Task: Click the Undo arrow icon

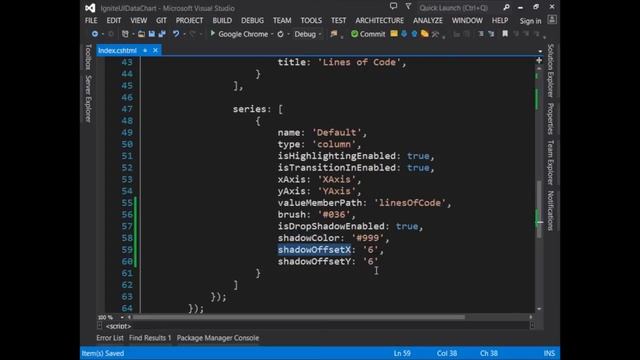Action: (x=176, y=34)
